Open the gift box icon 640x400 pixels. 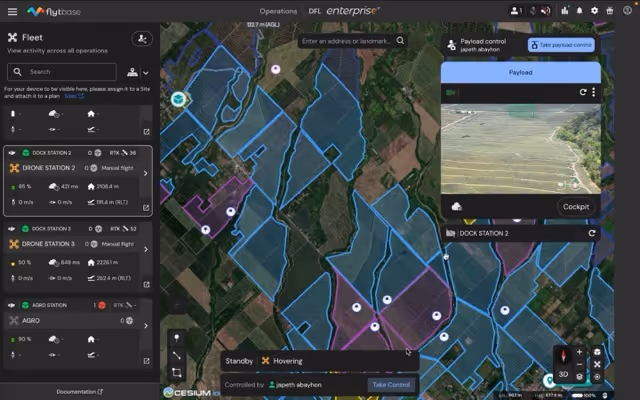pyautogui.click(x=610, y=11)
